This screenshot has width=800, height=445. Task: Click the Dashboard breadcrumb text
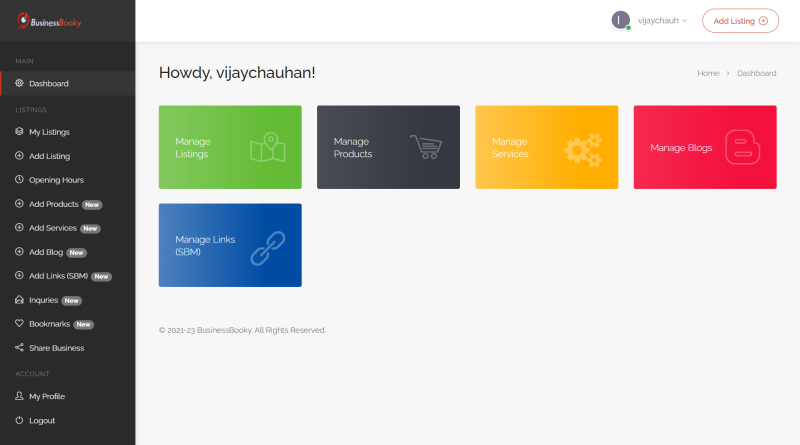[x=757, y=73]
